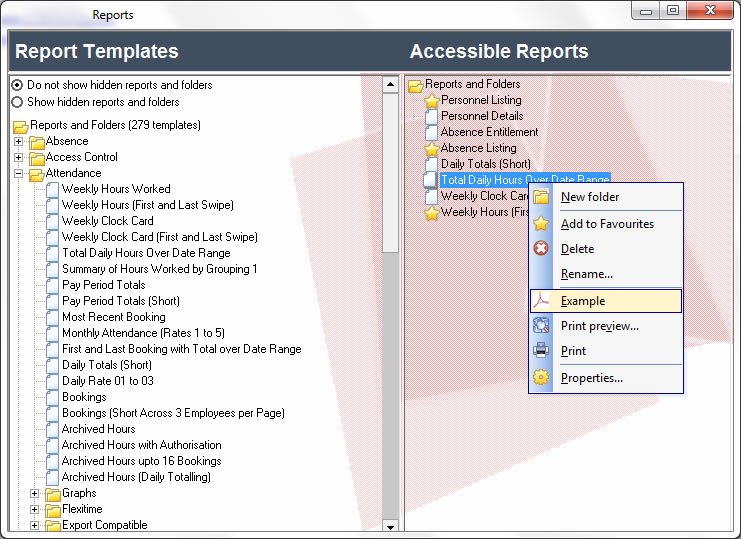
Task: Expand the Graphs folder node
Action: [x=35, y=494]
